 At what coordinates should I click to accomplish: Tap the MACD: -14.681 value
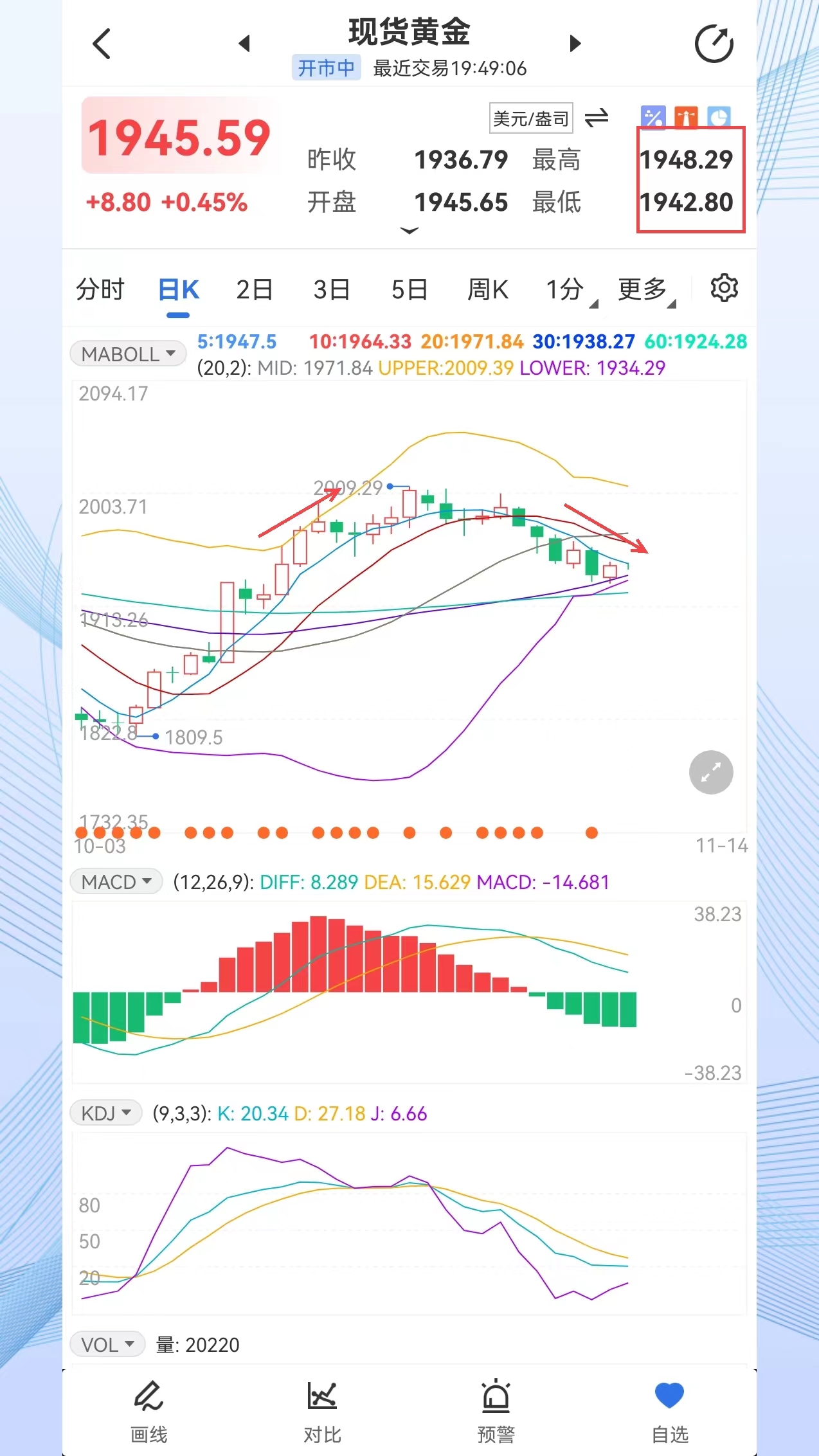point(543,882)
